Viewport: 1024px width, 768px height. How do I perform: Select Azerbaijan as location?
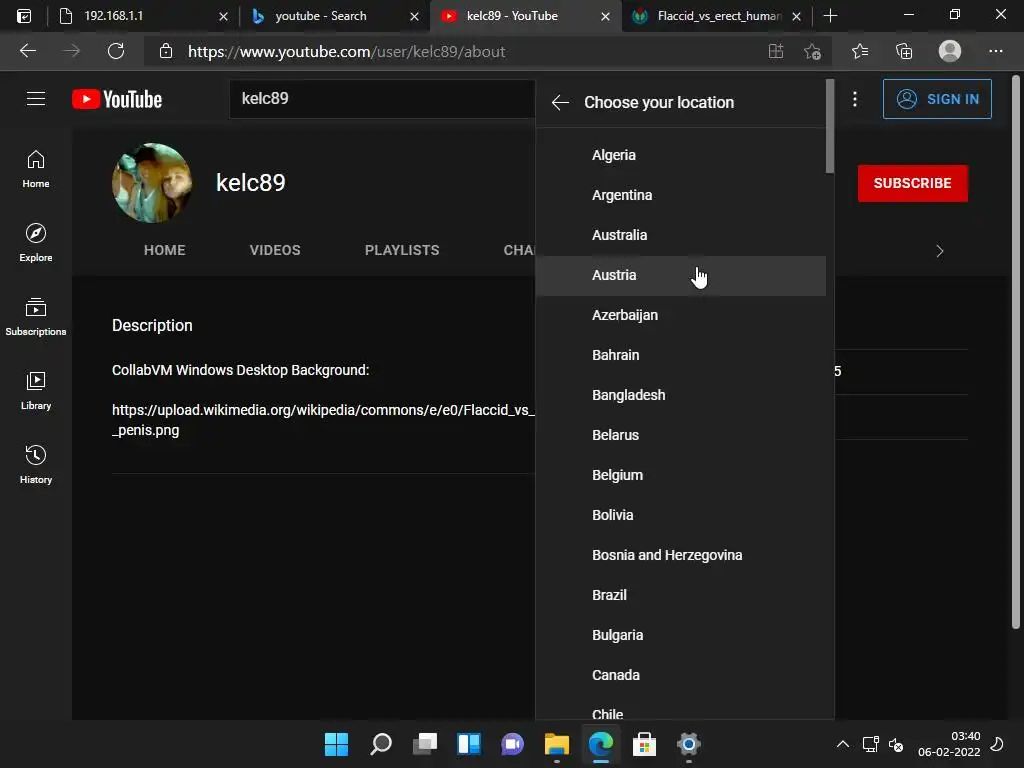(680, 315)
